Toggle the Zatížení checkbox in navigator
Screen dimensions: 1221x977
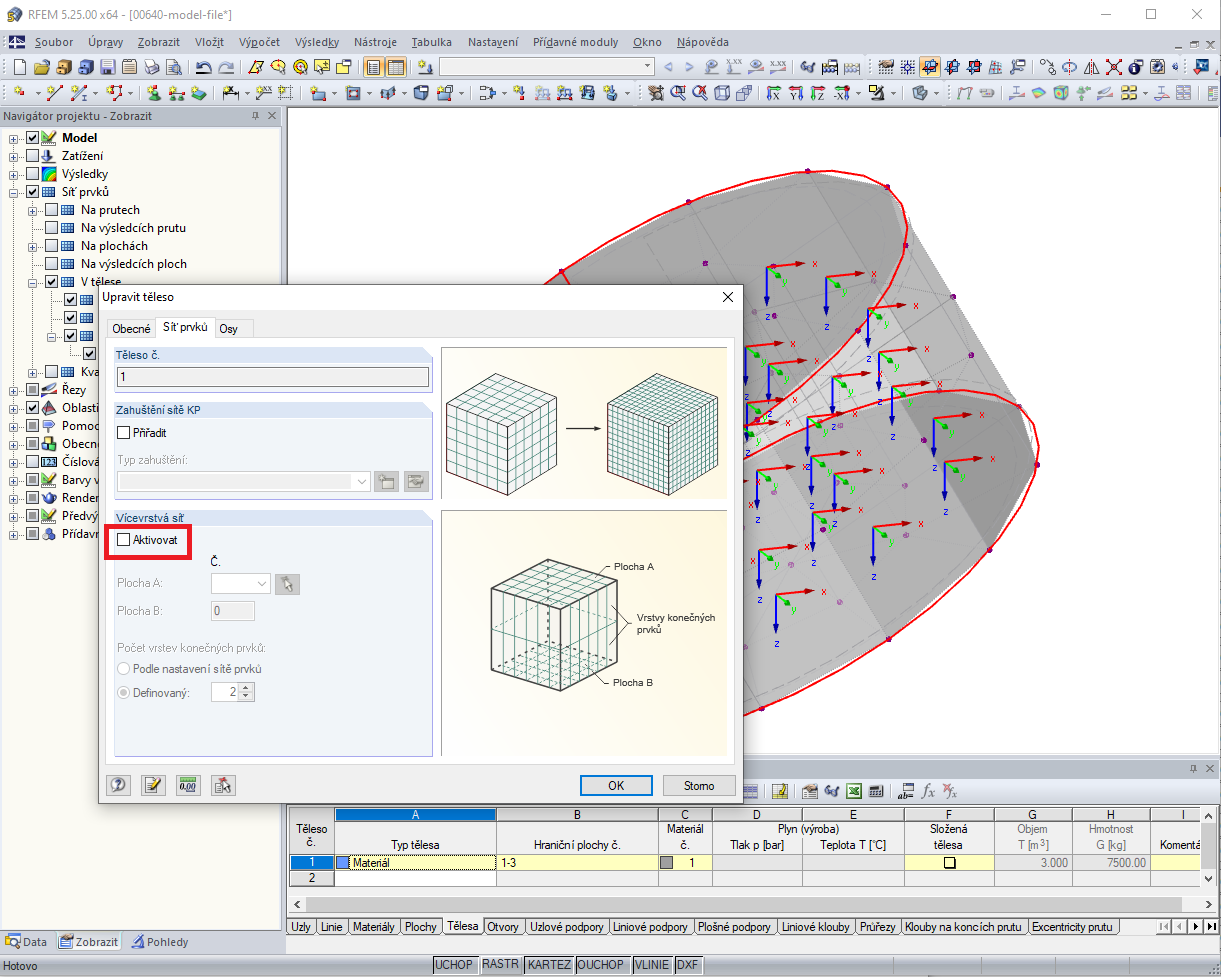pyautogui.click(x=33, y=156)
